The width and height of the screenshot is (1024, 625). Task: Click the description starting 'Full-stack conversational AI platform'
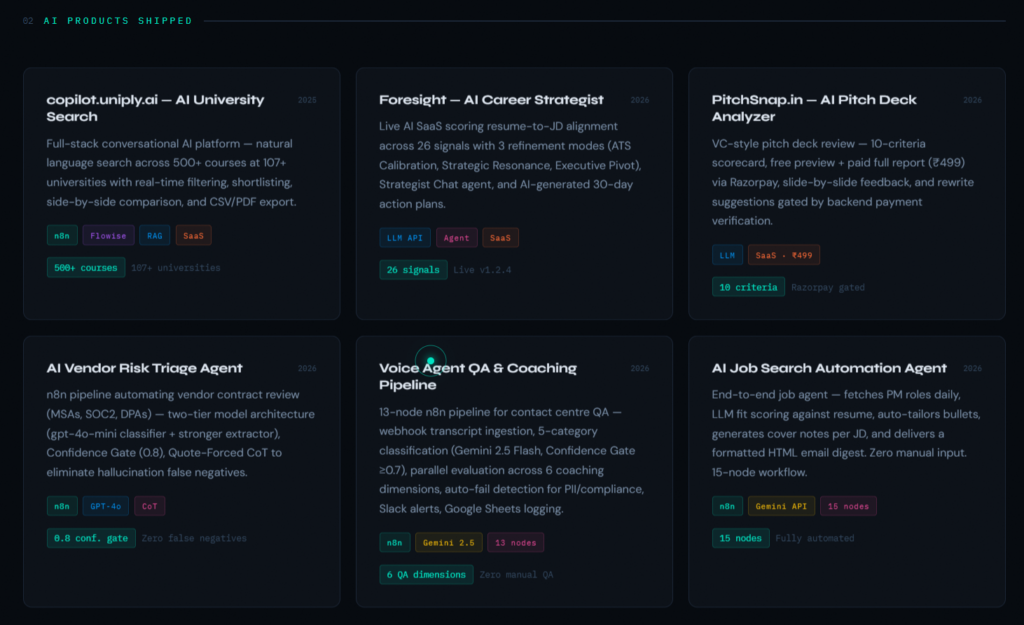pos(171,172)
